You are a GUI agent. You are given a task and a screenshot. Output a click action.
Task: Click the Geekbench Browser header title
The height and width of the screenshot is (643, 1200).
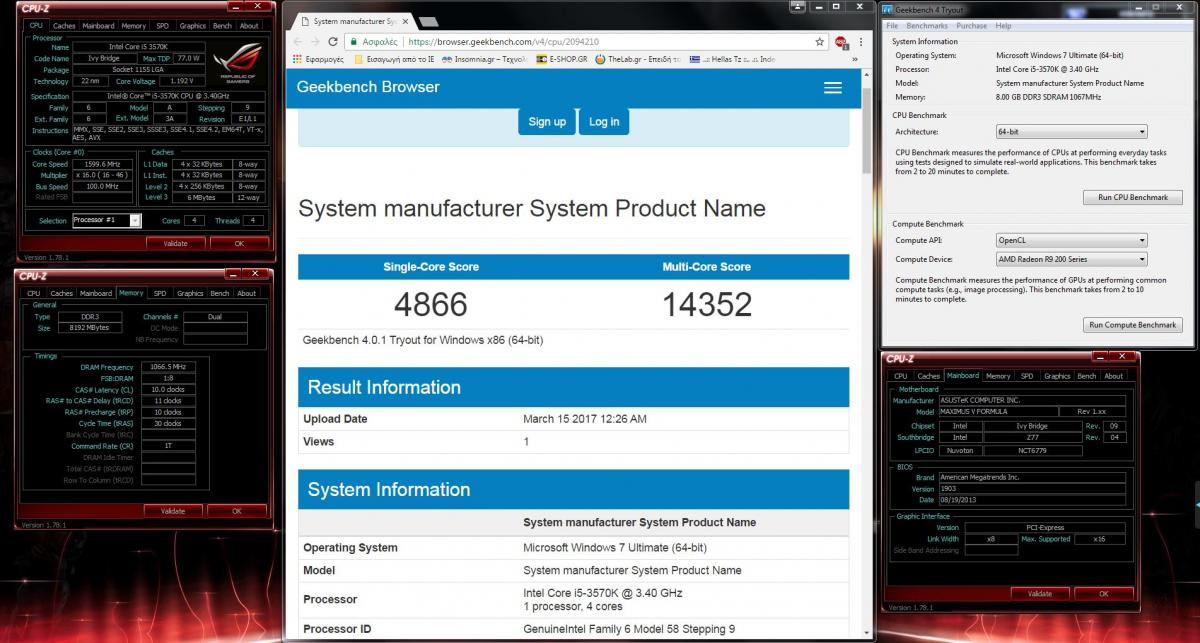[368, 87]
